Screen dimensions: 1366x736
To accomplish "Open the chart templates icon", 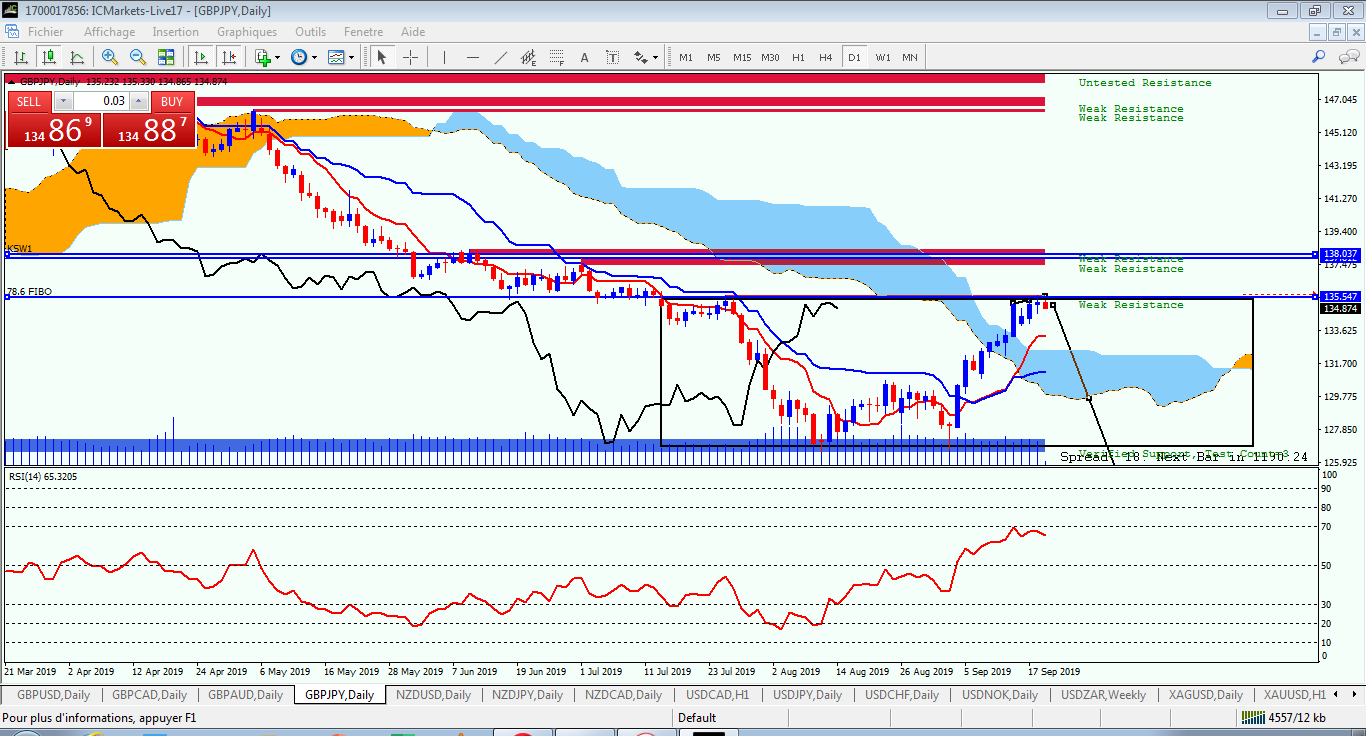I will pos(336,57).
